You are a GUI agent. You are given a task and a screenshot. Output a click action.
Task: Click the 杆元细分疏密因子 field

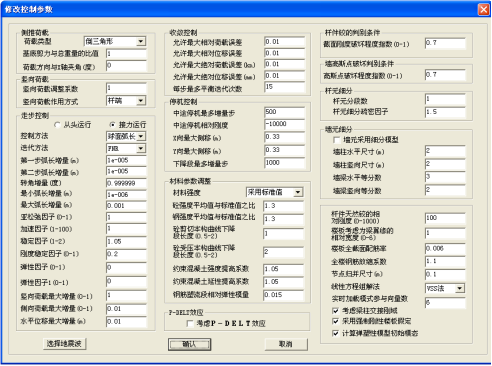(445, 112)
